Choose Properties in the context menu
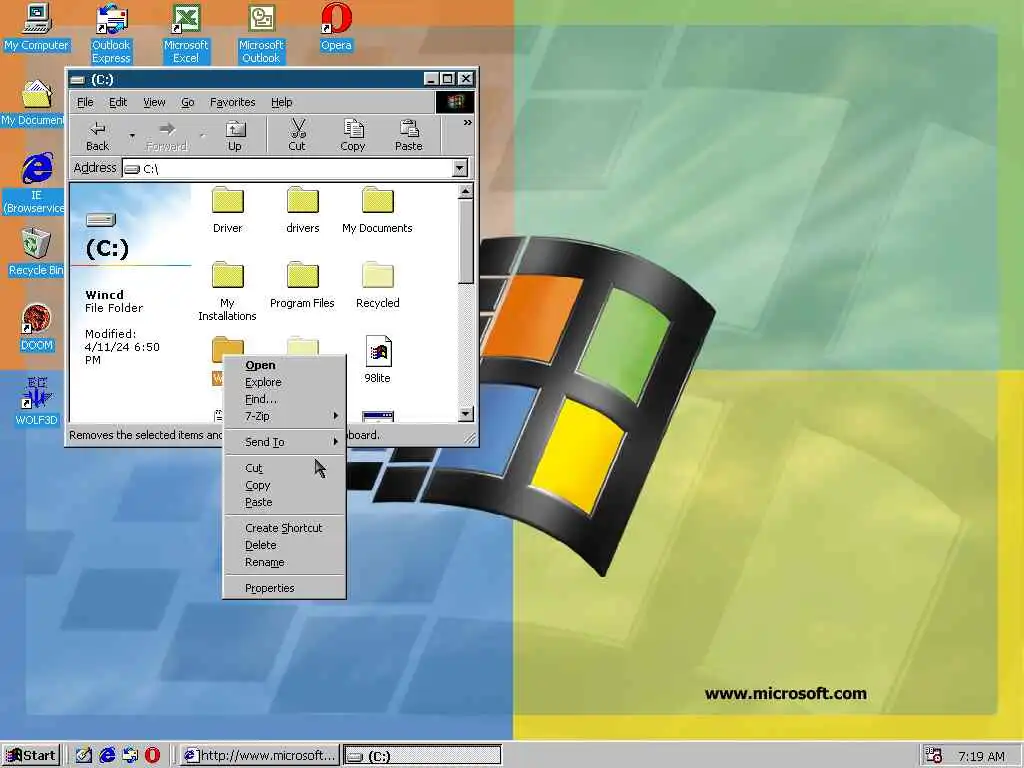1024x768 pixels. click(x=285, y=588)
